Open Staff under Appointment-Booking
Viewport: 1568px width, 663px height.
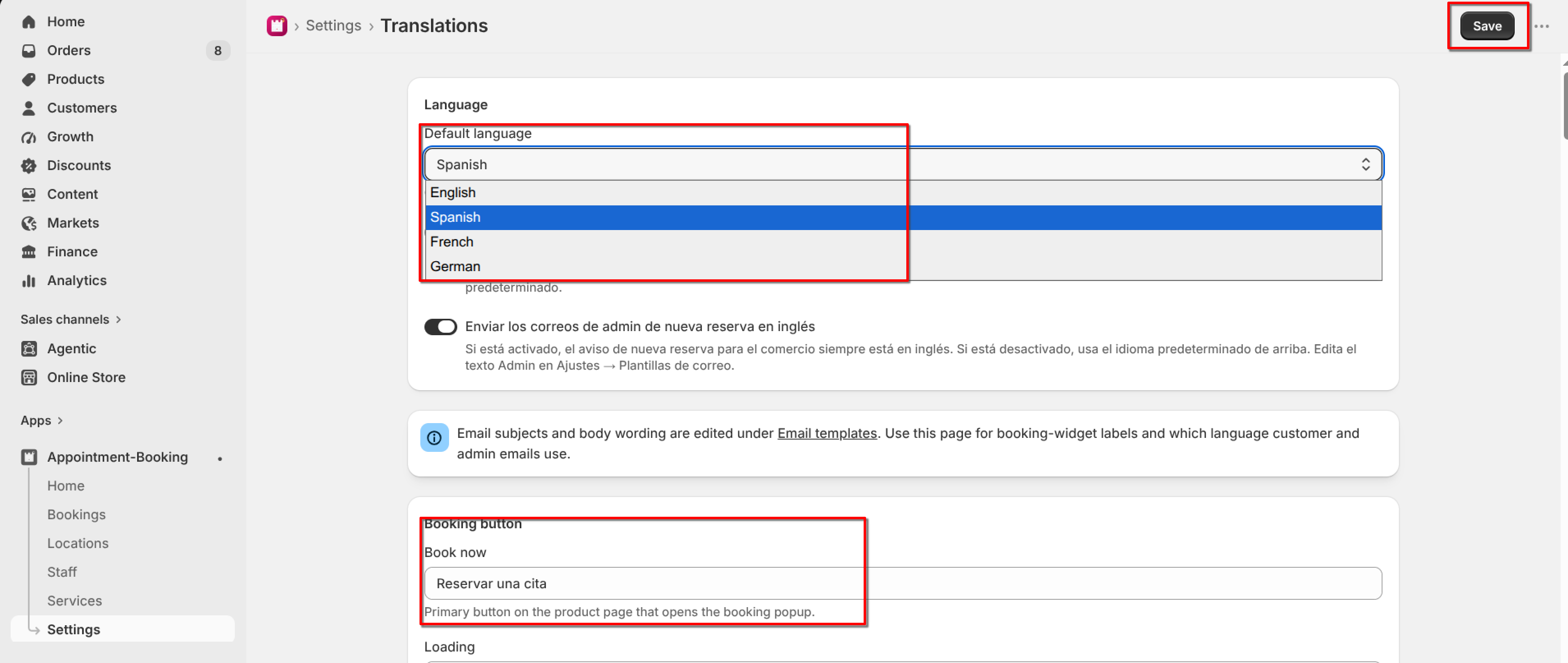pyautogui.click(x=62, y=571)
